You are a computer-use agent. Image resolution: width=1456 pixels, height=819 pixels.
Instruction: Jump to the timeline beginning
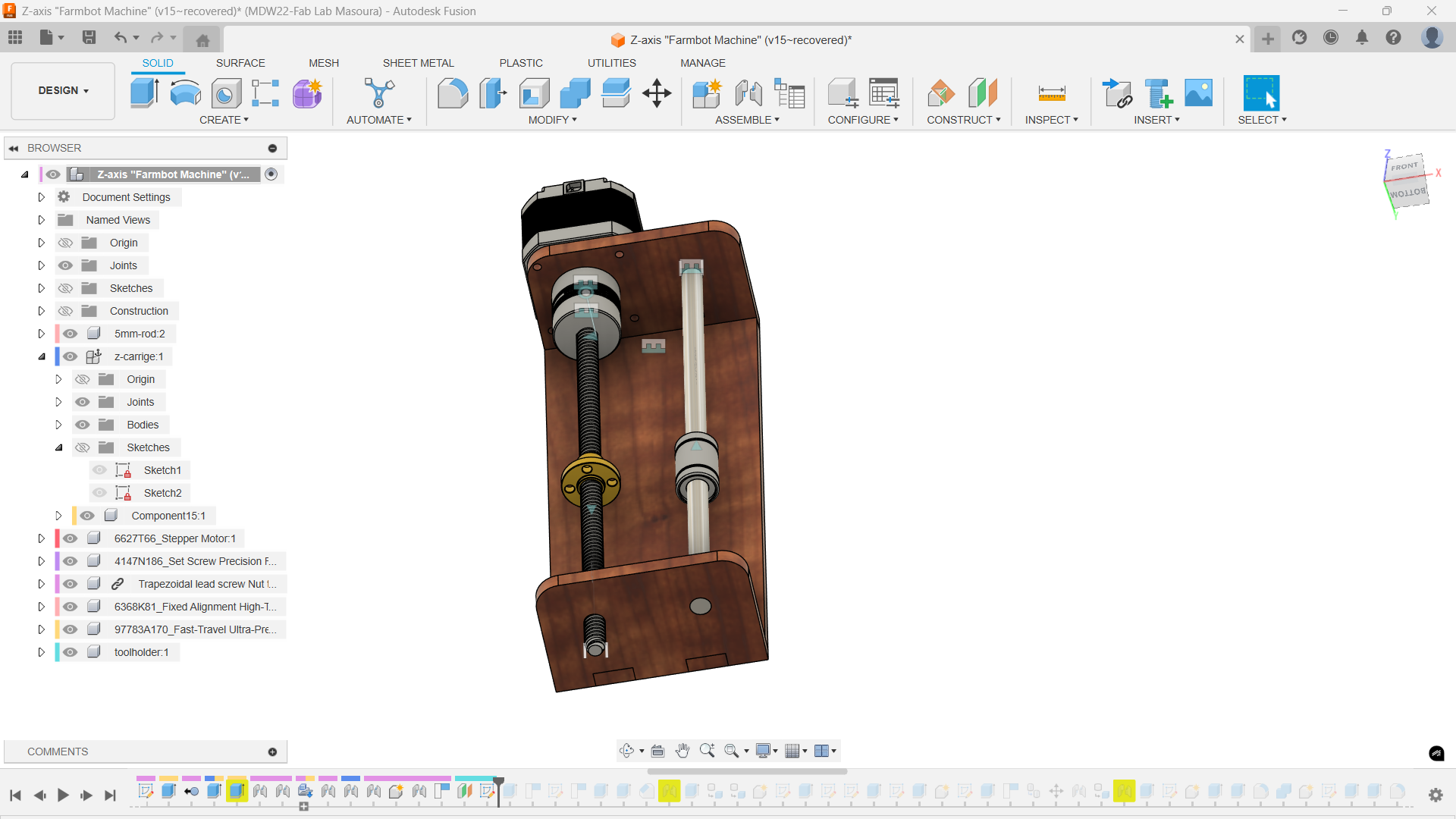(15, 795)
